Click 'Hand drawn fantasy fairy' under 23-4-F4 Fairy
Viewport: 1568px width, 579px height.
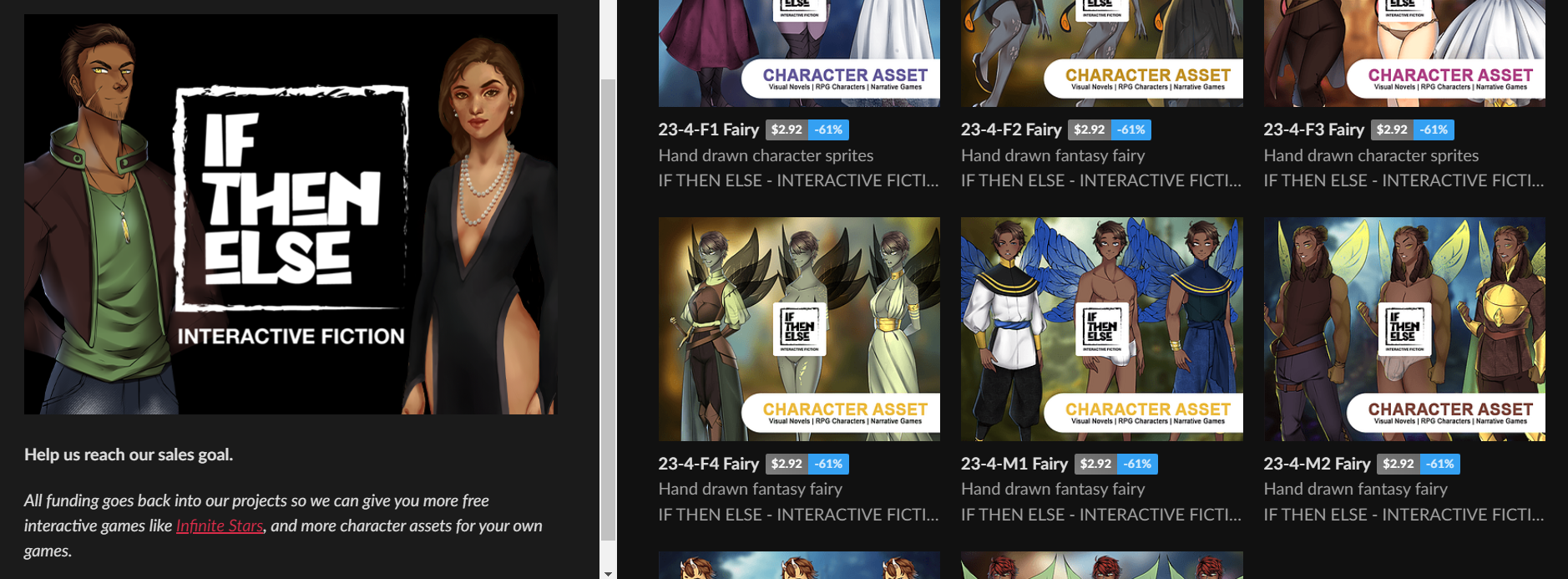751,489
